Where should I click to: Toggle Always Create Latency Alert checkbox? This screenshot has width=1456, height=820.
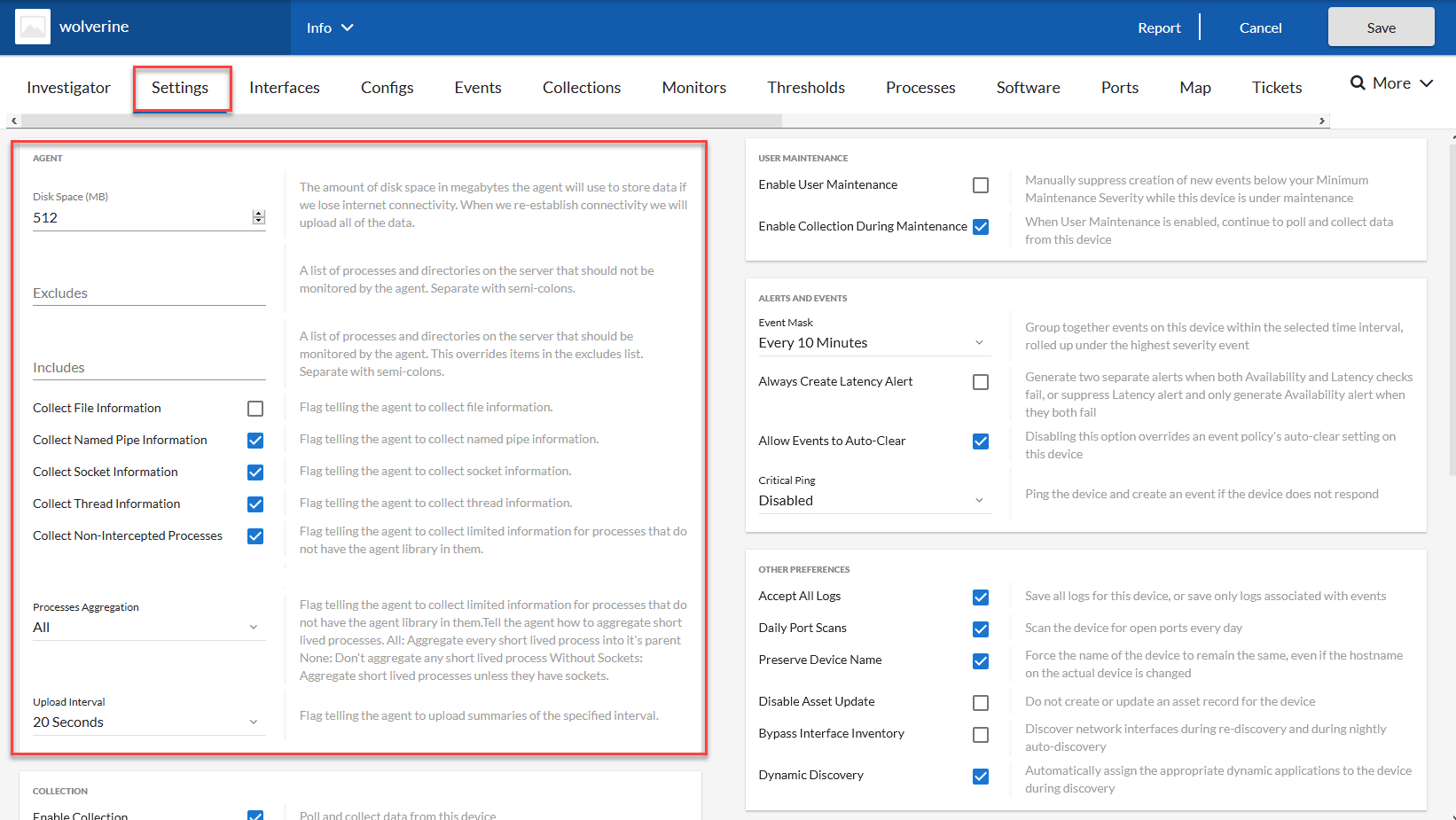[x=981, y=382]
